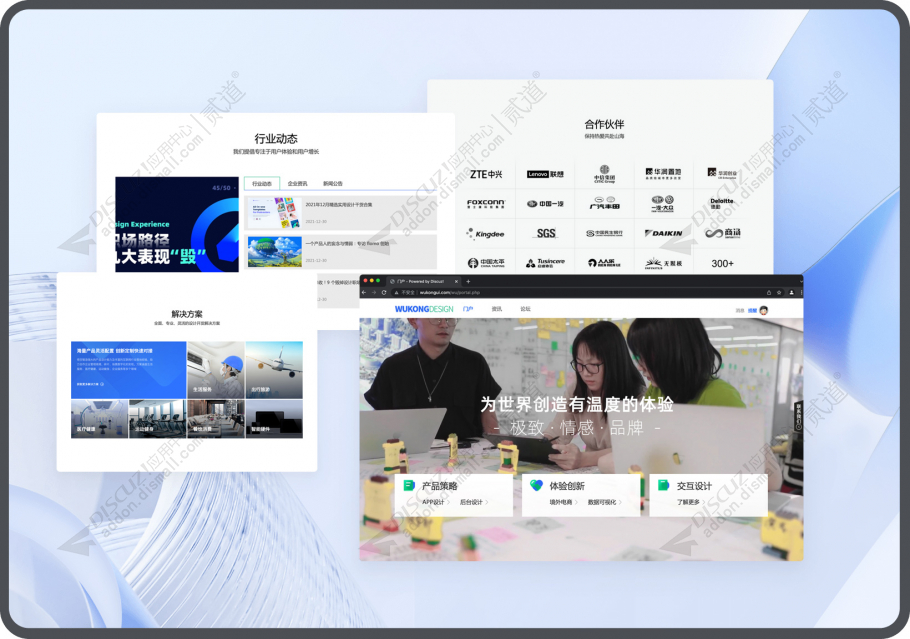Screen dimensions: 910x639
Task: Select the 资讯 nav item
Action: [x=497, y=309]
